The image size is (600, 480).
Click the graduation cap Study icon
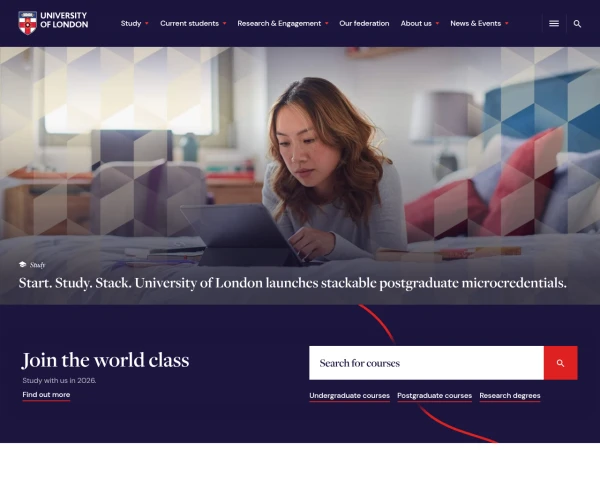23,264
